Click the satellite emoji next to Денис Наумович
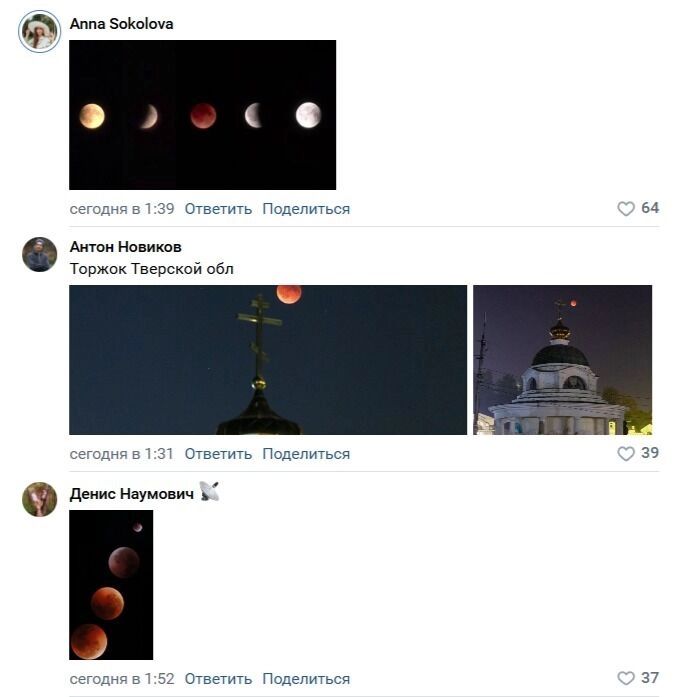 tap(209, 492)
